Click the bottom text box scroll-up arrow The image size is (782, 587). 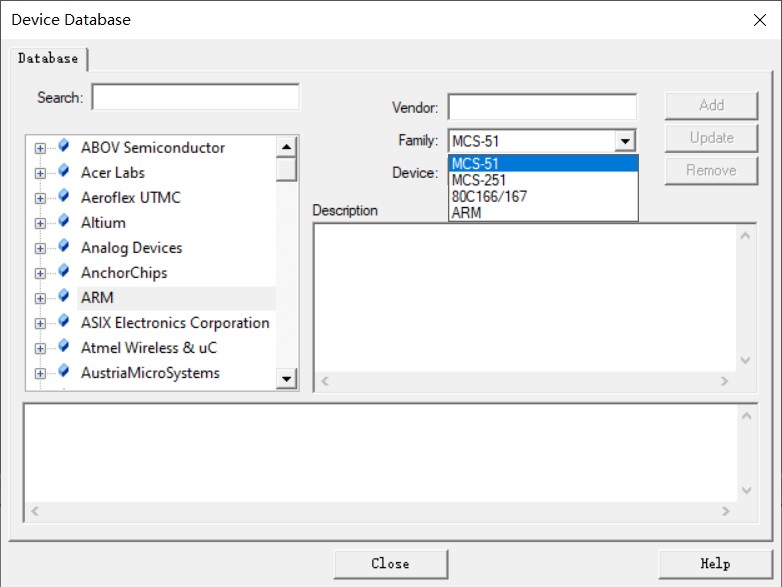coord(746,416)
